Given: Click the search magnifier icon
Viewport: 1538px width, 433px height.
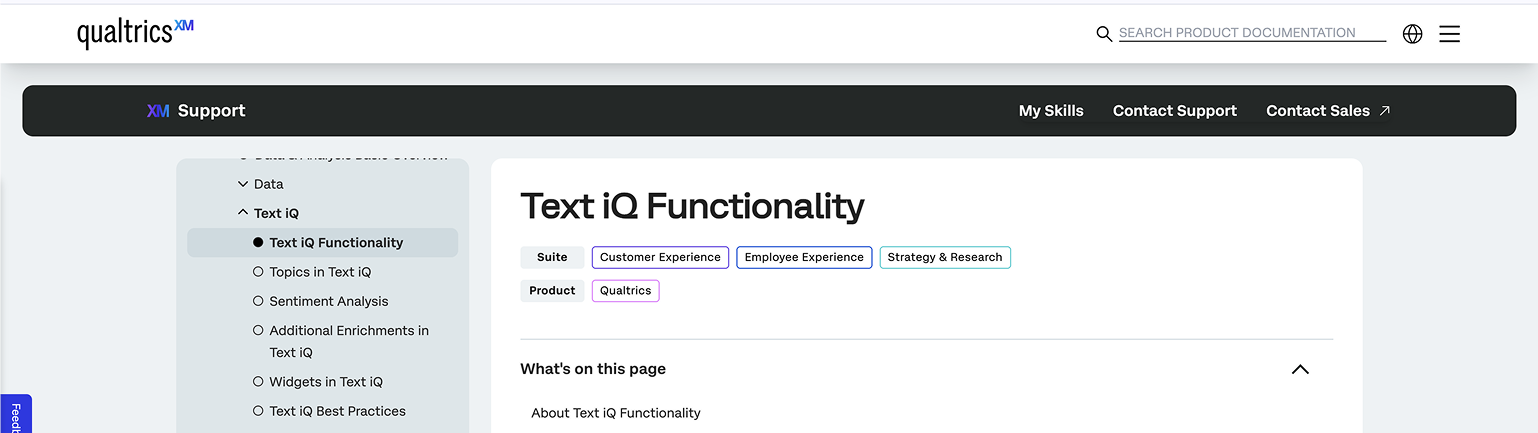Looking at the screenshot, I should point(1104,34).
